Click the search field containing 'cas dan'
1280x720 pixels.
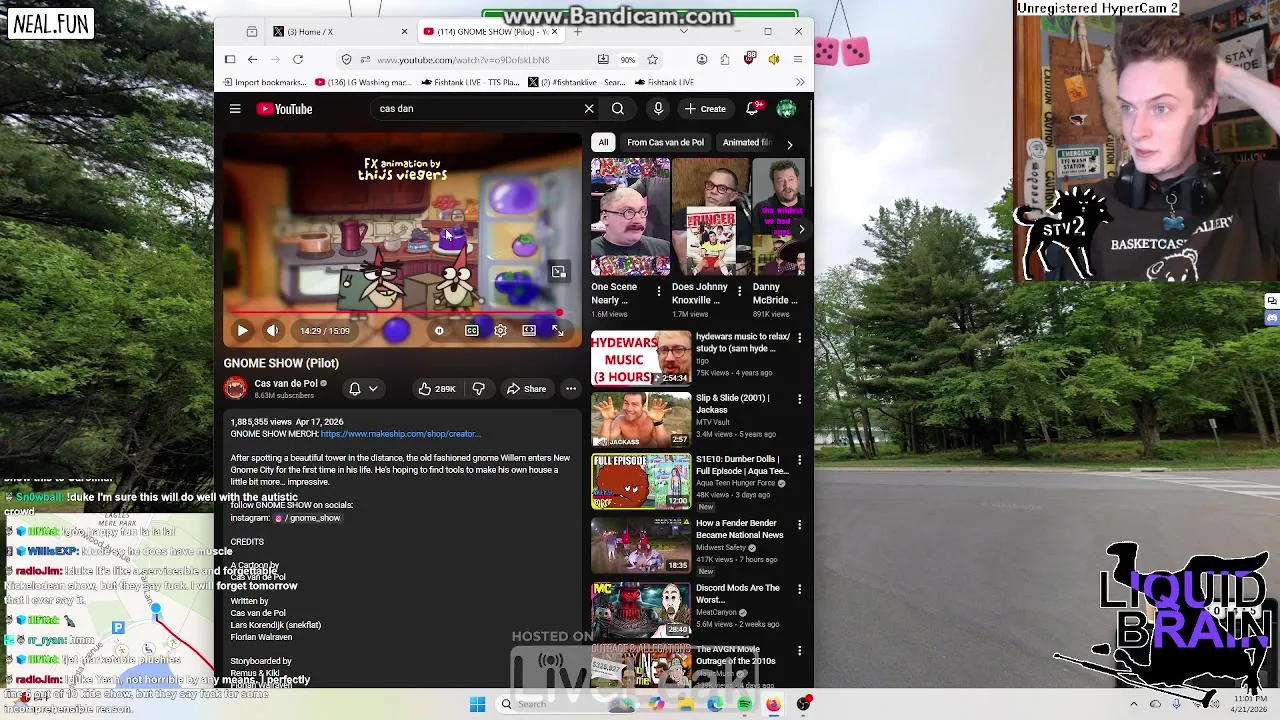point(477,109)
